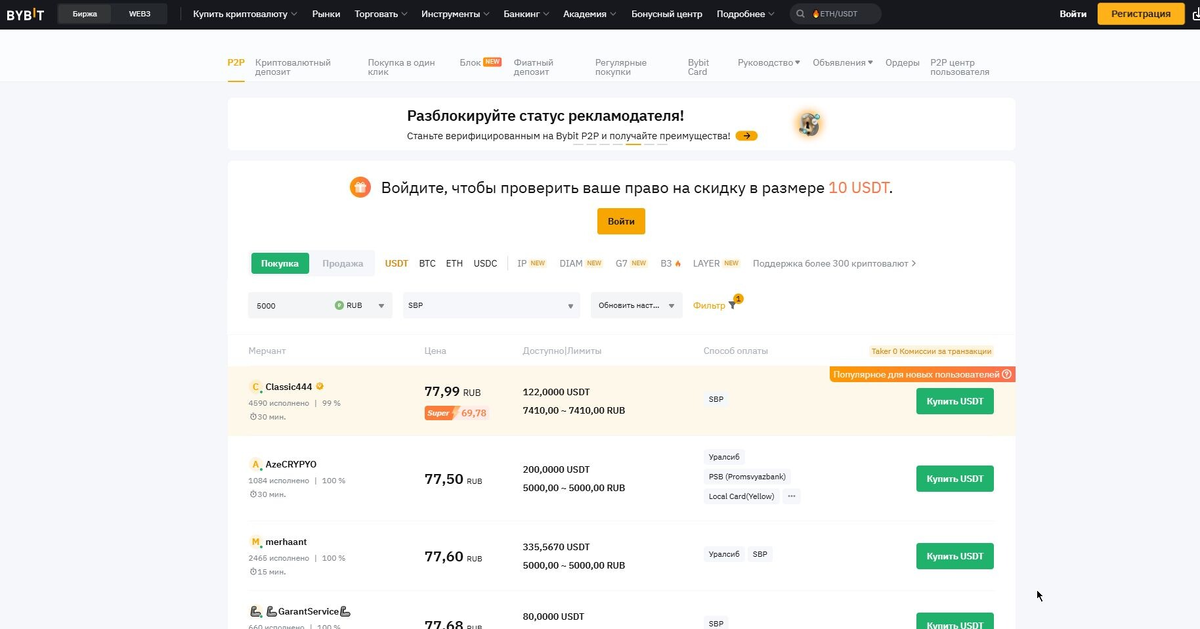
Task: Open the Bybit Card tab
Action: click(698, 67)
